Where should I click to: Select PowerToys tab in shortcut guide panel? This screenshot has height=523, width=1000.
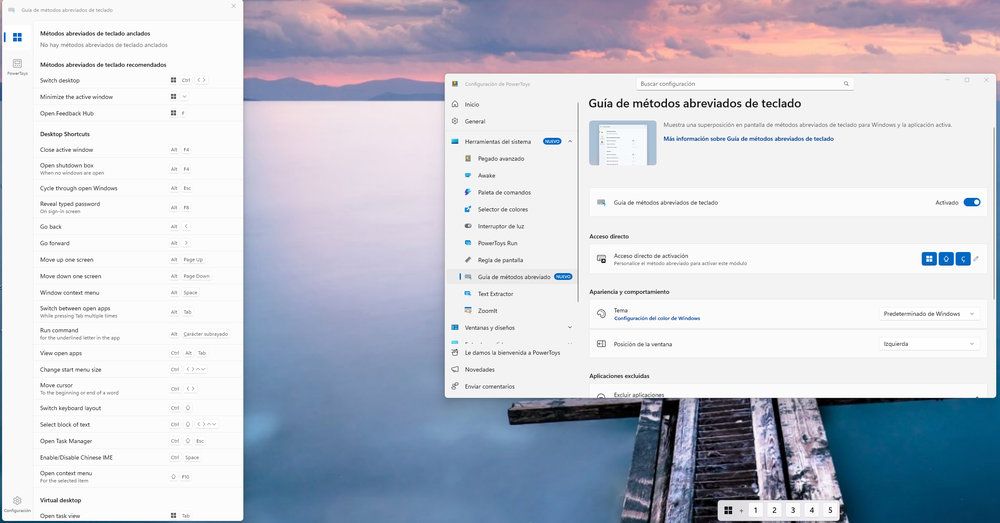point(17,66)
